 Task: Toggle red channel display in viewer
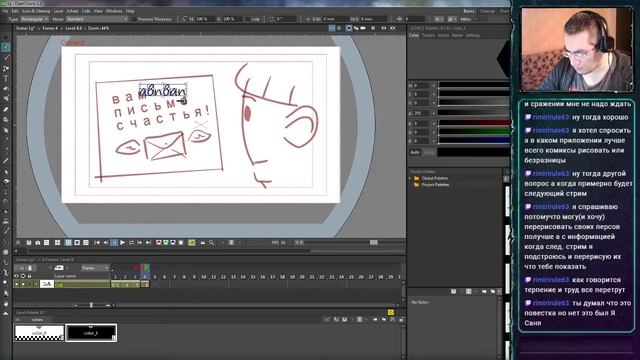159,242
